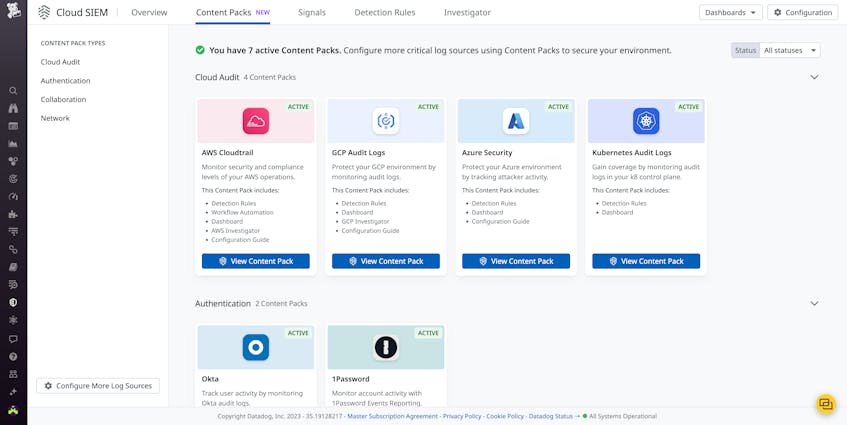Click the sparkle icon near the sidebar bottom
The image size is (847, 425).
point(13,392)
